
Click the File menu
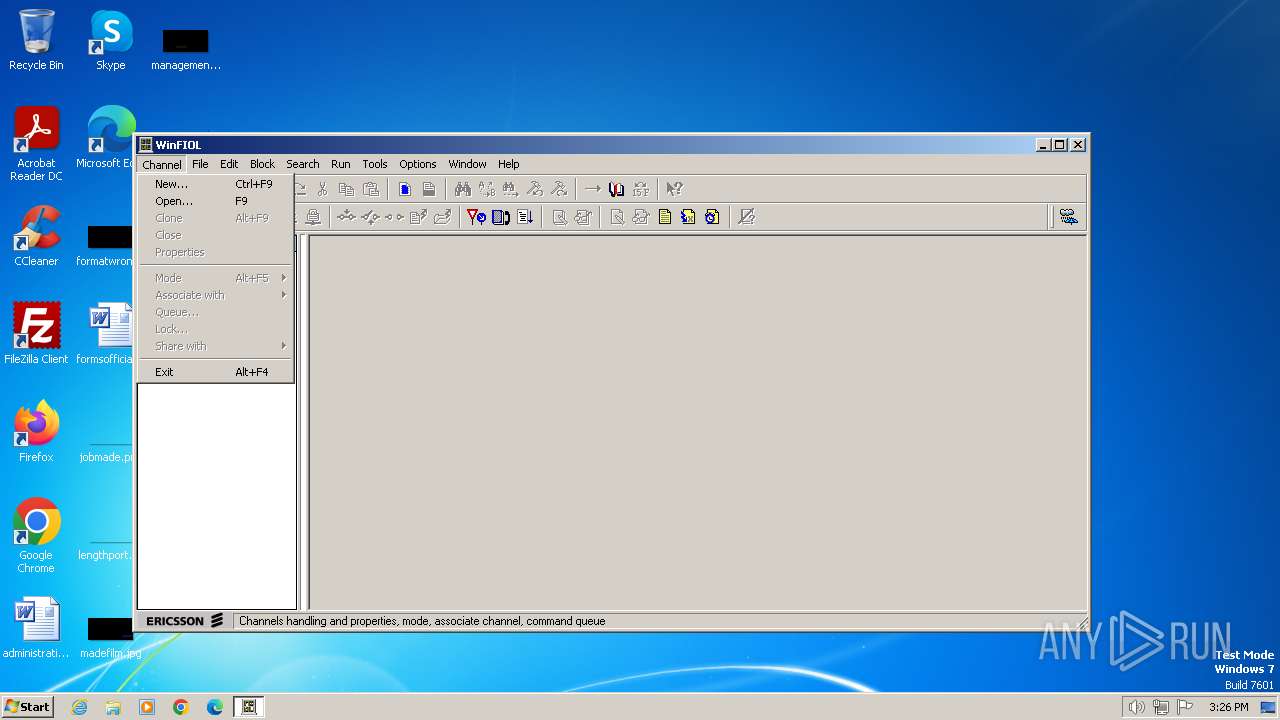tap(200, 164)
